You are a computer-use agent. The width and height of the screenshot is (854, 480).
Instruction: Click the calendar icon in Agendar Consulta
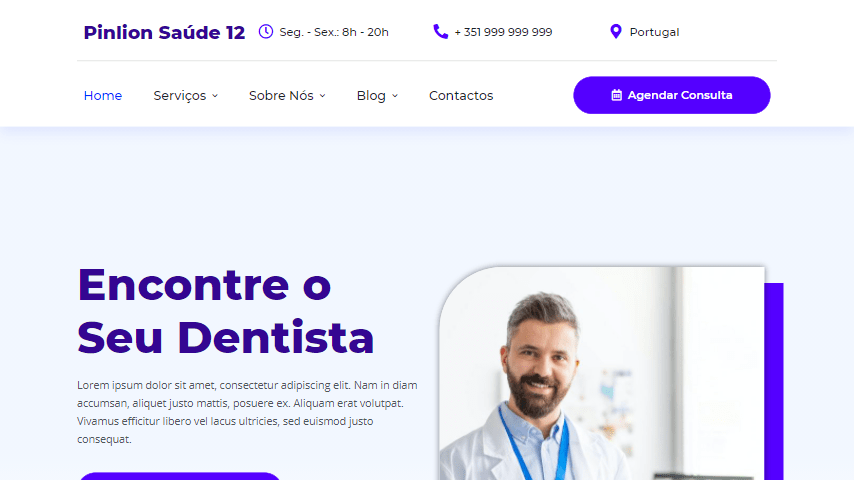coord(616,95)
